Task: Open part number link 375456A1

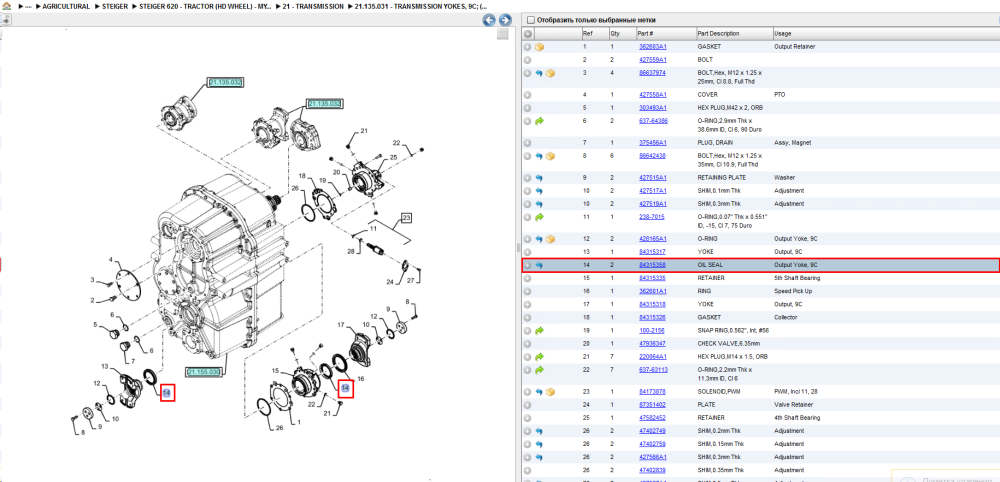Action: (x=652, y=142)
